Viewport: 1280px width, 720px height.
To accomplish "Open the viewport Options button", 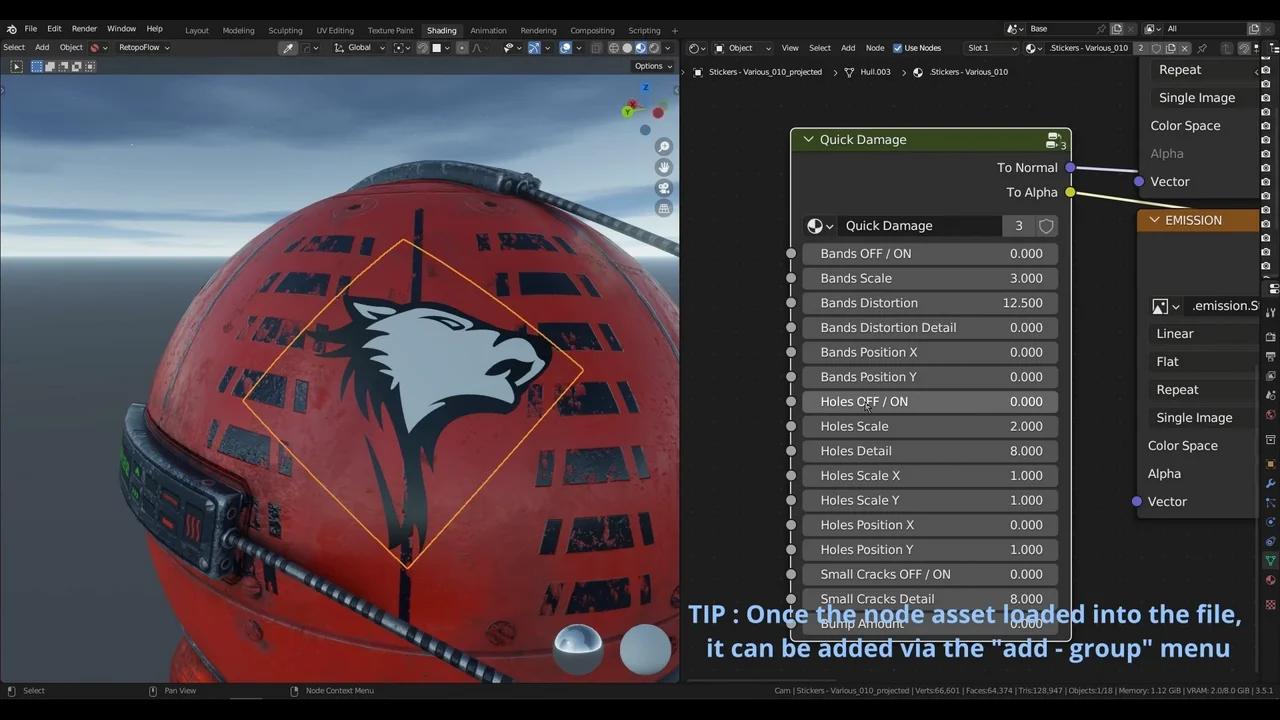I will [652, 65].
